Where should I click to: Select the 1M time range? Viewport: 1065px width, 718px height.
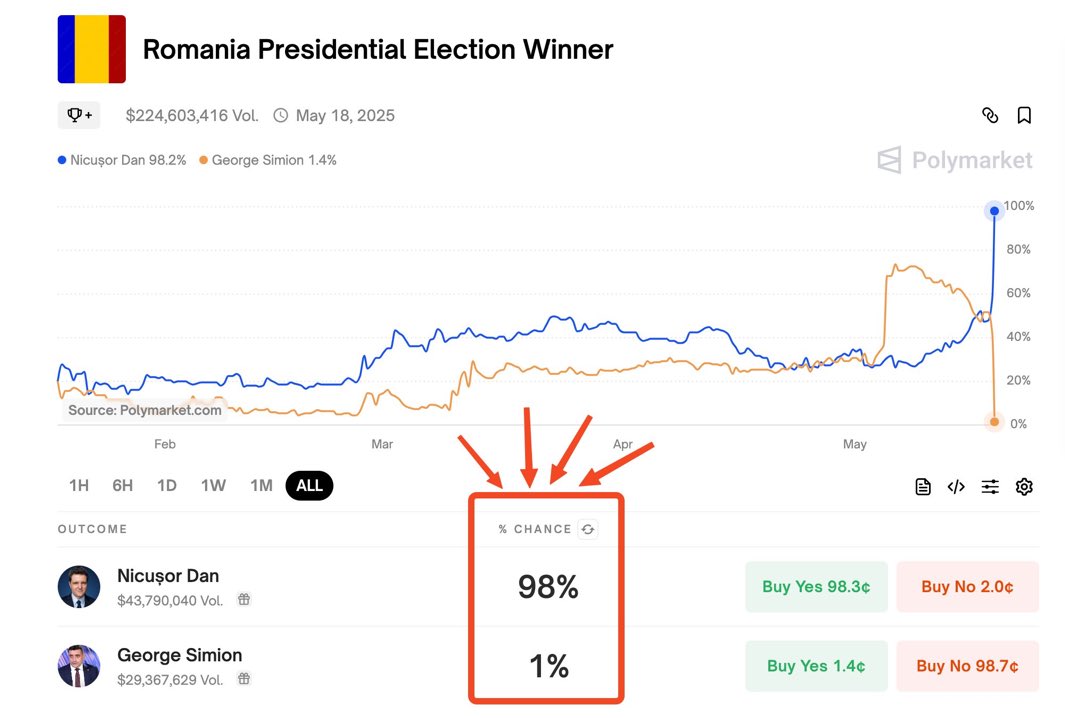point(261,486)
